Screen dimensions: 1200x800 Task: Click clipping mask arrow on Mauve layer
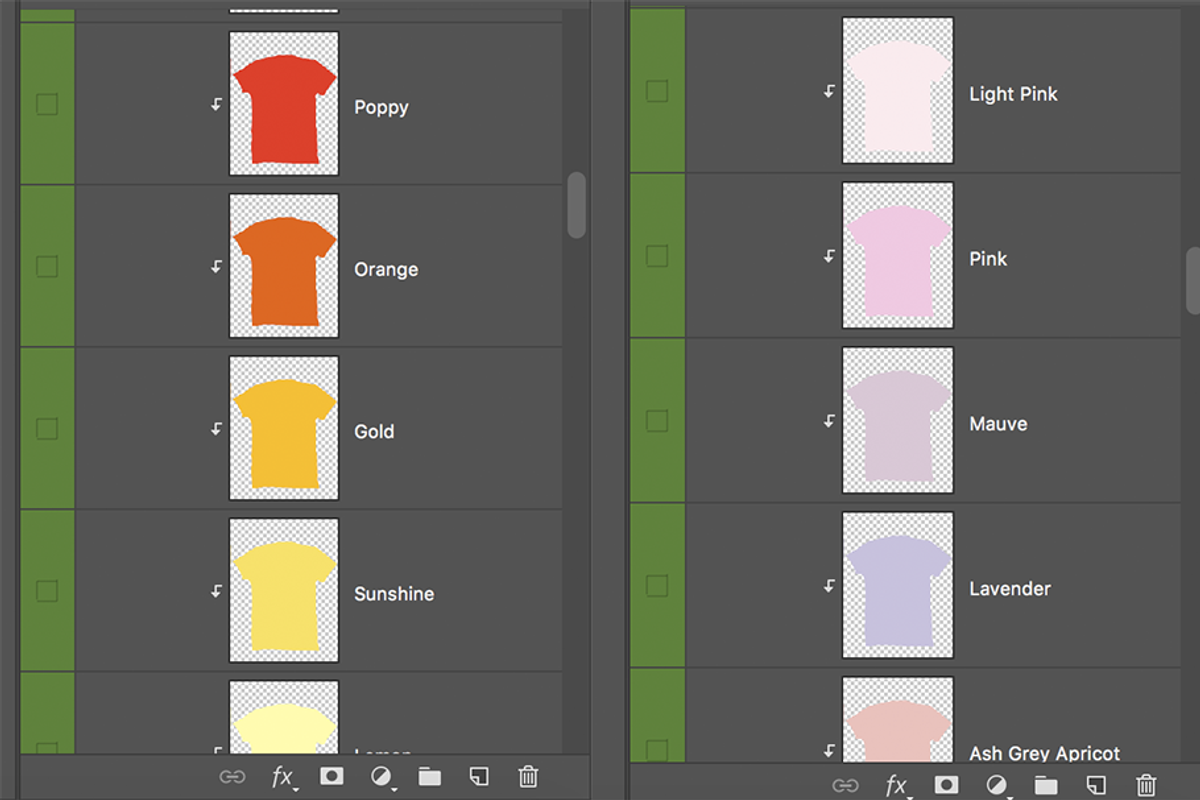tap(829, 421)
